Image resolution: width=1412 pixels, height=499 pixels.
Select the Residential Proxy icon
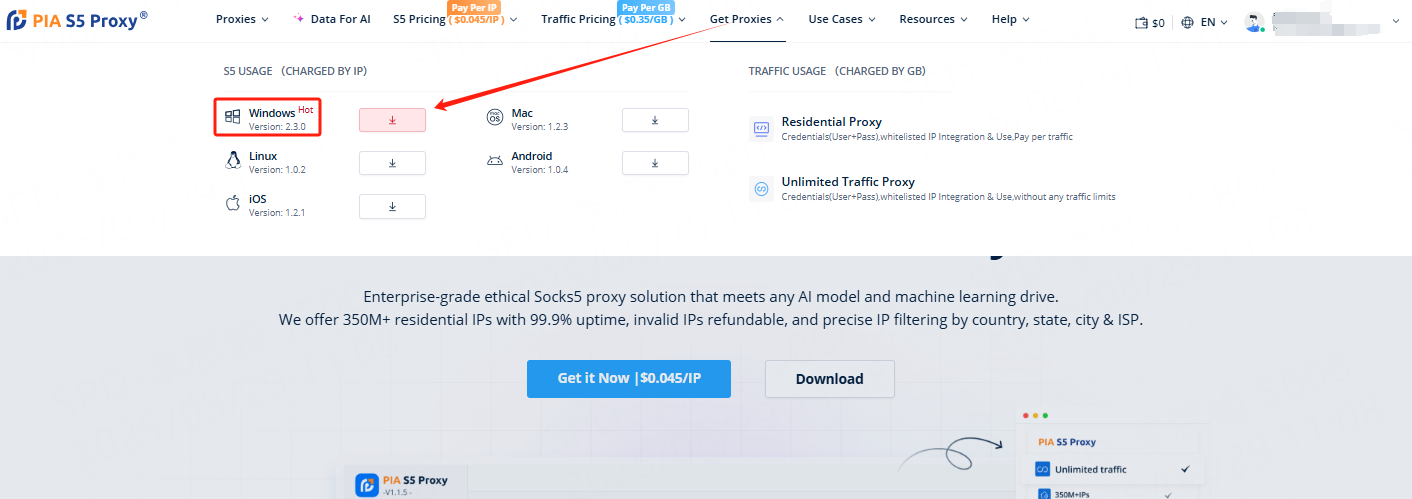point(760,128)
